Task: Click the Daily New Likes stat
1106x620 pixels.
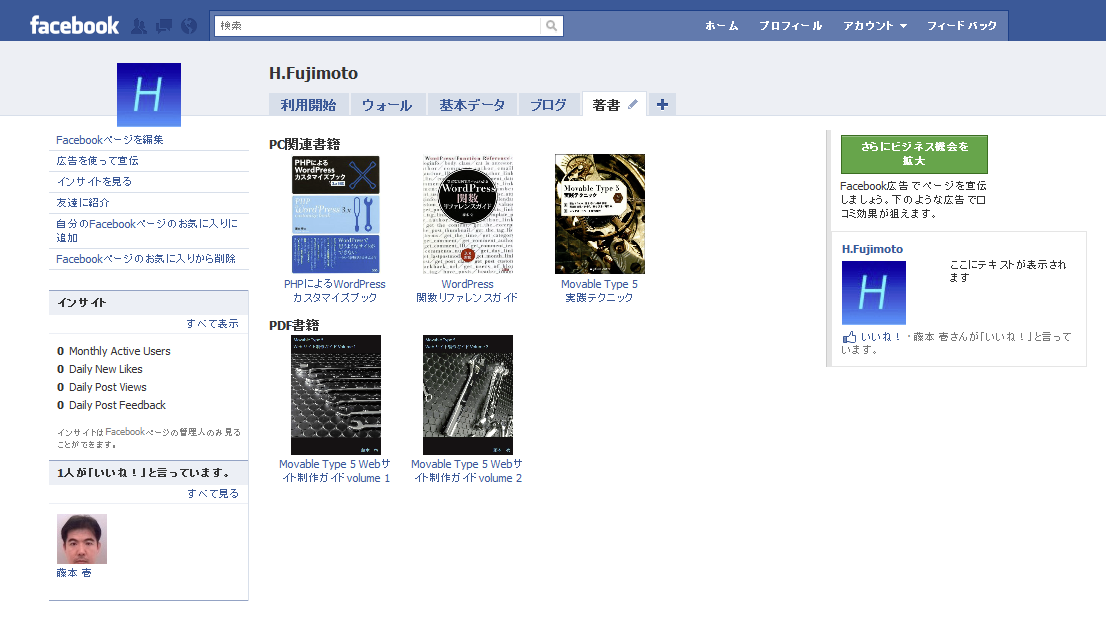Action: pos(99,369)
